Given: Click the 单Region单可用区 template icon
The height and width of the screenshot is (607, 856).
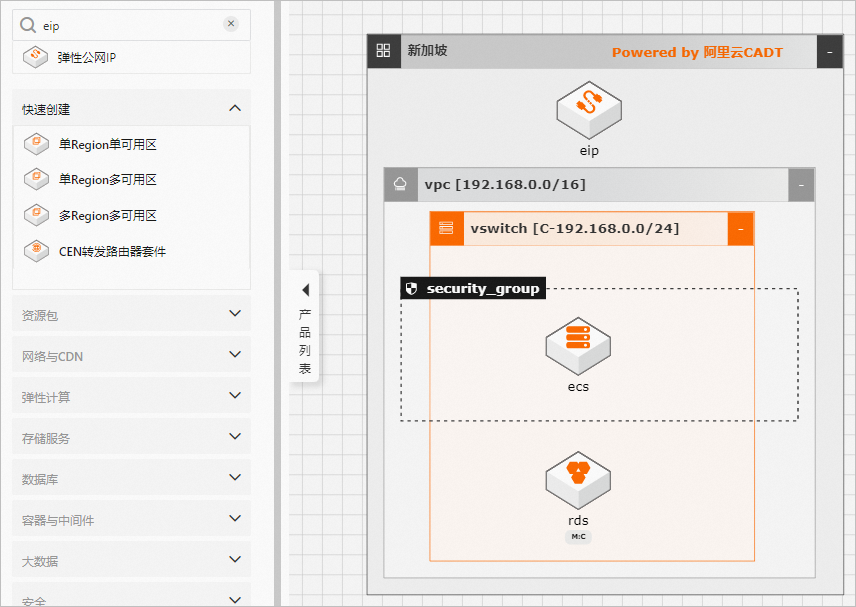Looking at the screenshot, I should (x=37, y=144).
